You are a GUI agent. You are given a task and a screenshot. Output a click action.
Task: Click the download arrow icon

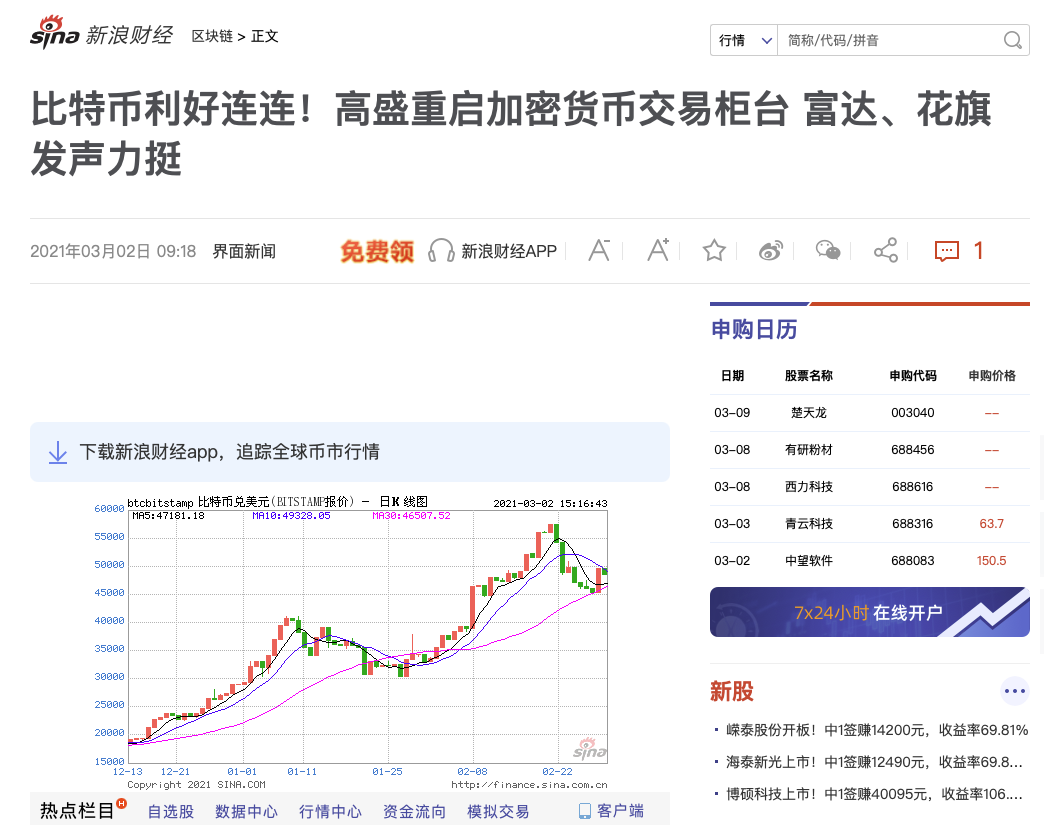click(x=58, y=452)
